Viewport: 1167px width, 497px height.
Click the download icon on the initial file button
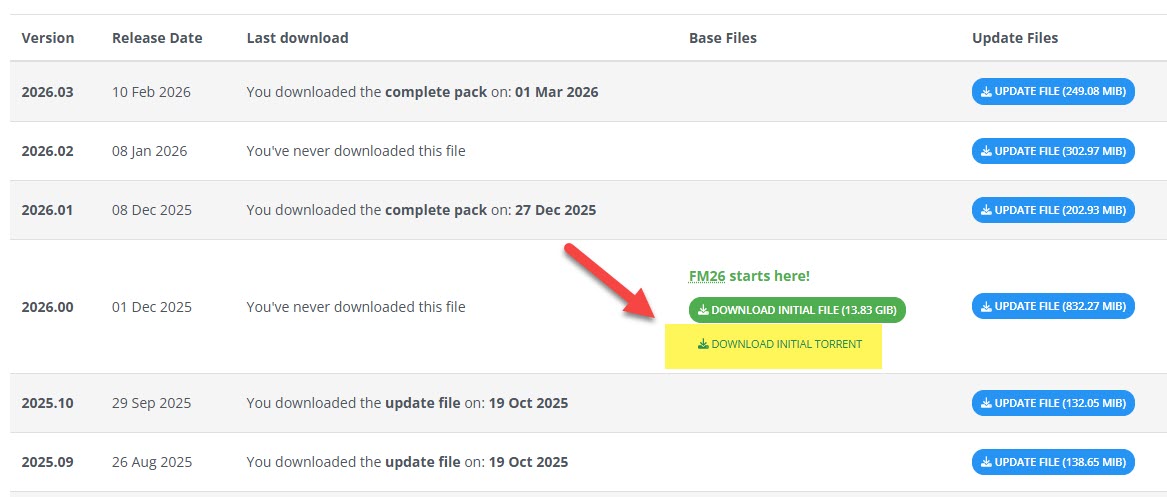click(705, 310)
